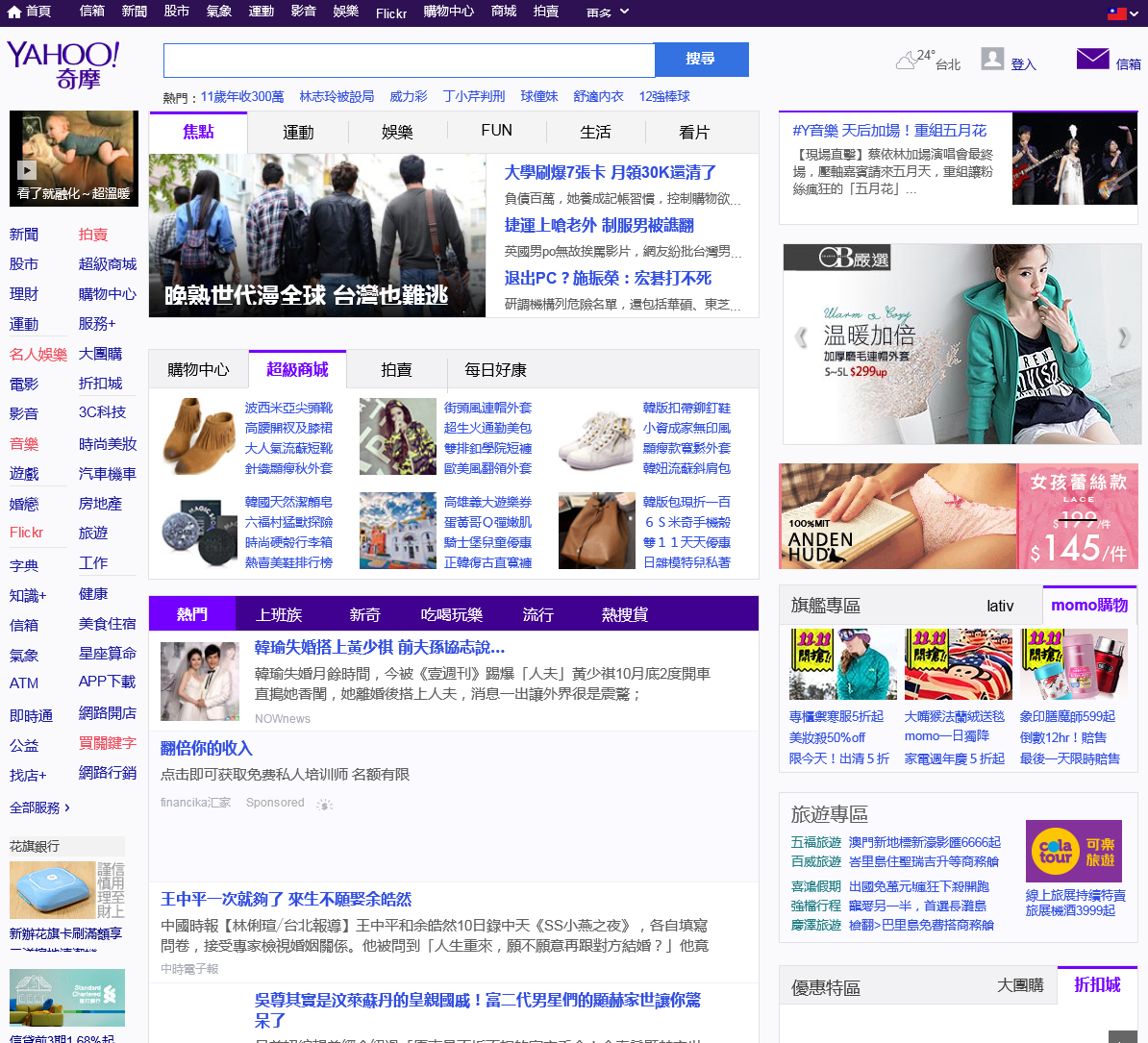Viewport: 1148px width, 1043px height.
Task: Click hot search term 12強棒球
Action: pyautogui.click(x=664, y=97)
